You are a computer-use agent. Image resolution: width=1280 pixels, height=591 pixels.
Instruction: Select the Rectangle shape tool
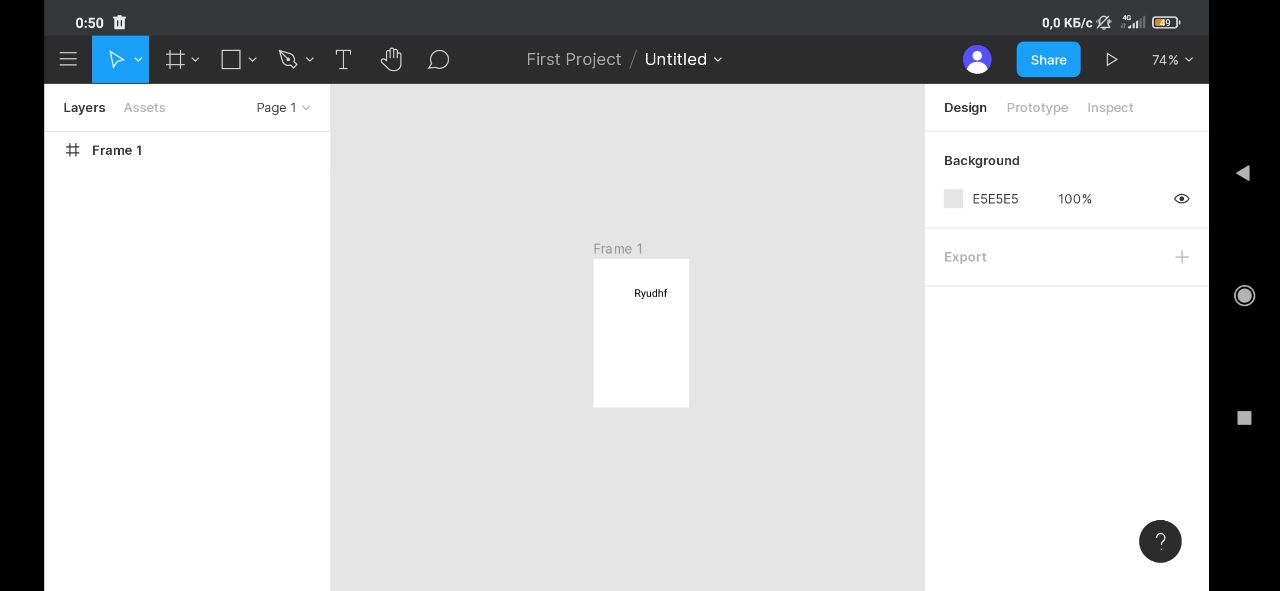point(231,60)
